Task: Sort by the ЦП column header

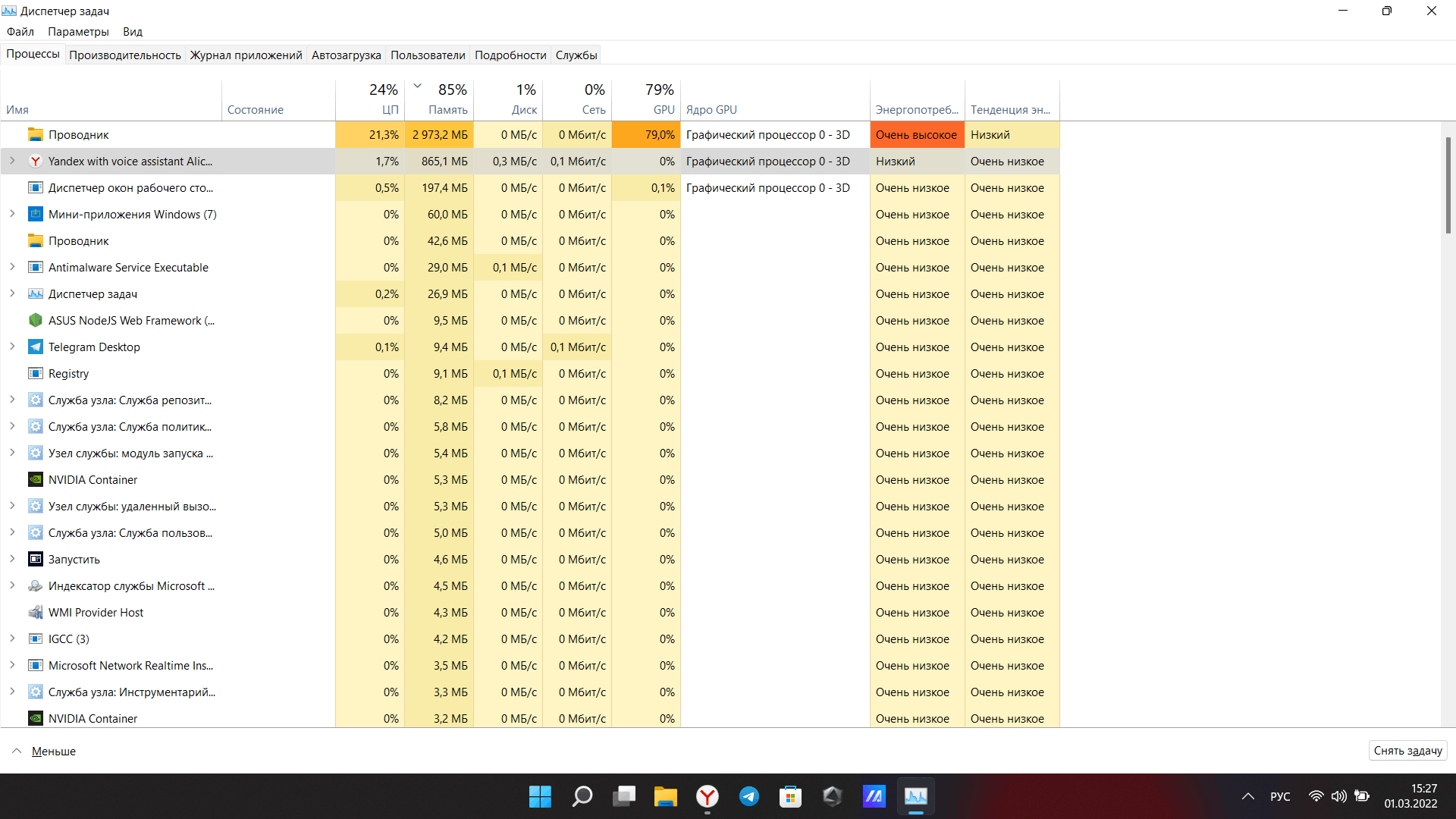Action: (x=370, y=99)
